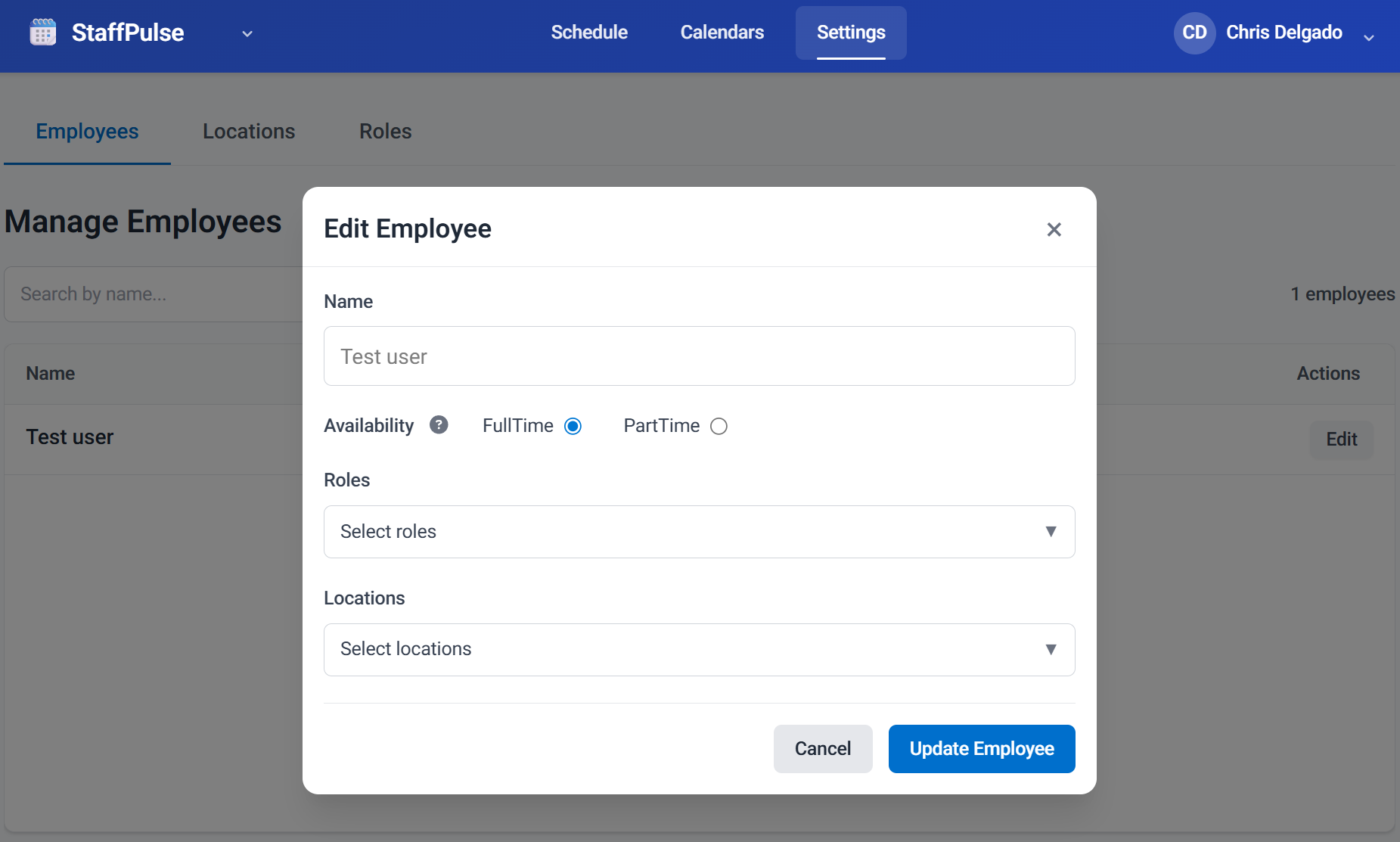
Task: Click the StaffPulse calendar logo icon
Action: (x=43, y=33)
